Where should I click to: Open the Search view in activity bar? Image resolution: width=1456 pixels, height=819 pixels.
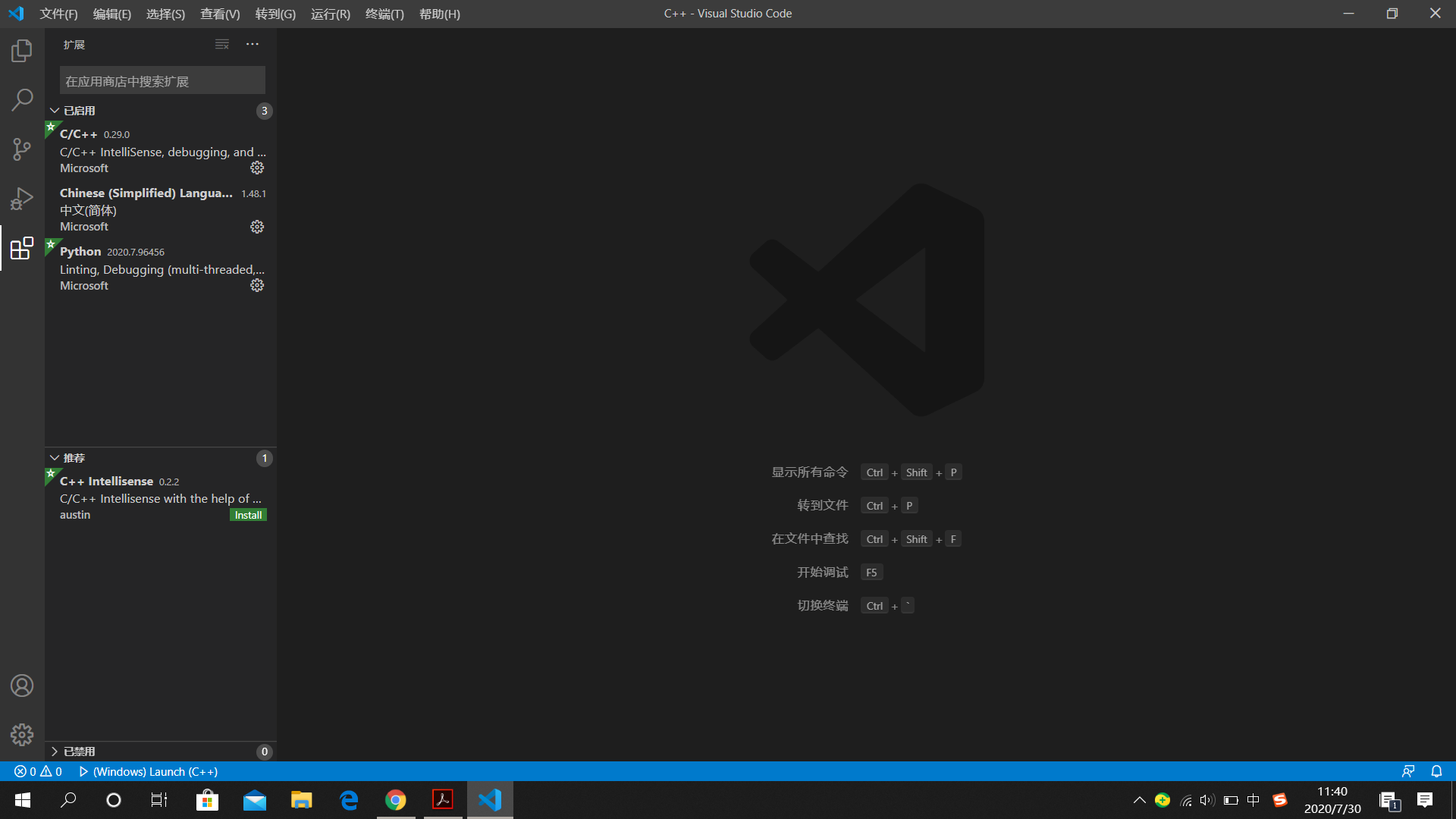(x=22, y=100)
